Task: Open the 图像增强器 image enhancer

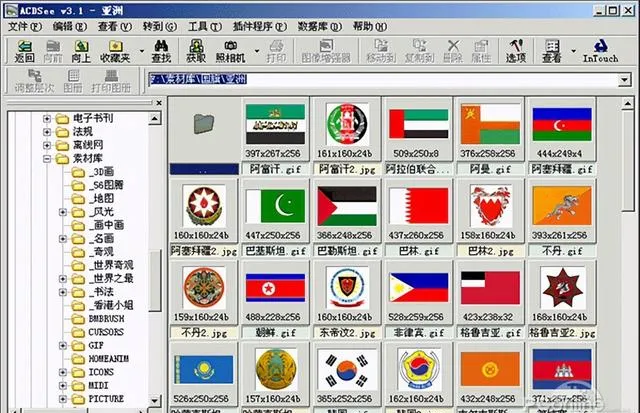Action: tap(326, 51)
